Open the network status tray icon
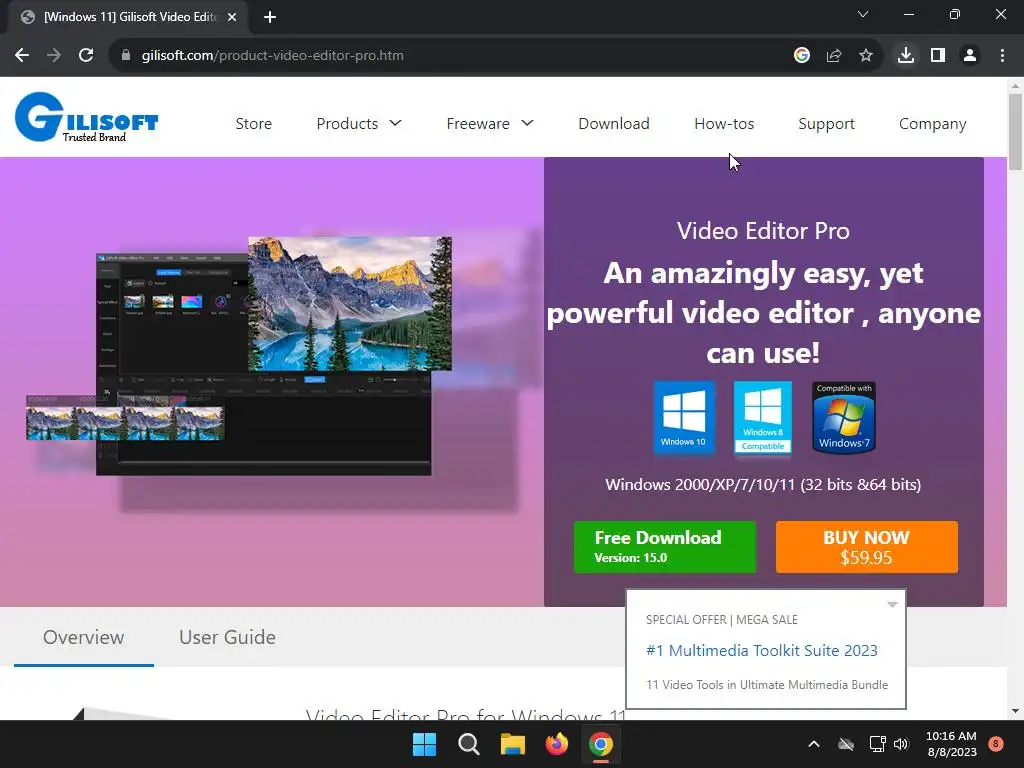 tap(877, 744)
